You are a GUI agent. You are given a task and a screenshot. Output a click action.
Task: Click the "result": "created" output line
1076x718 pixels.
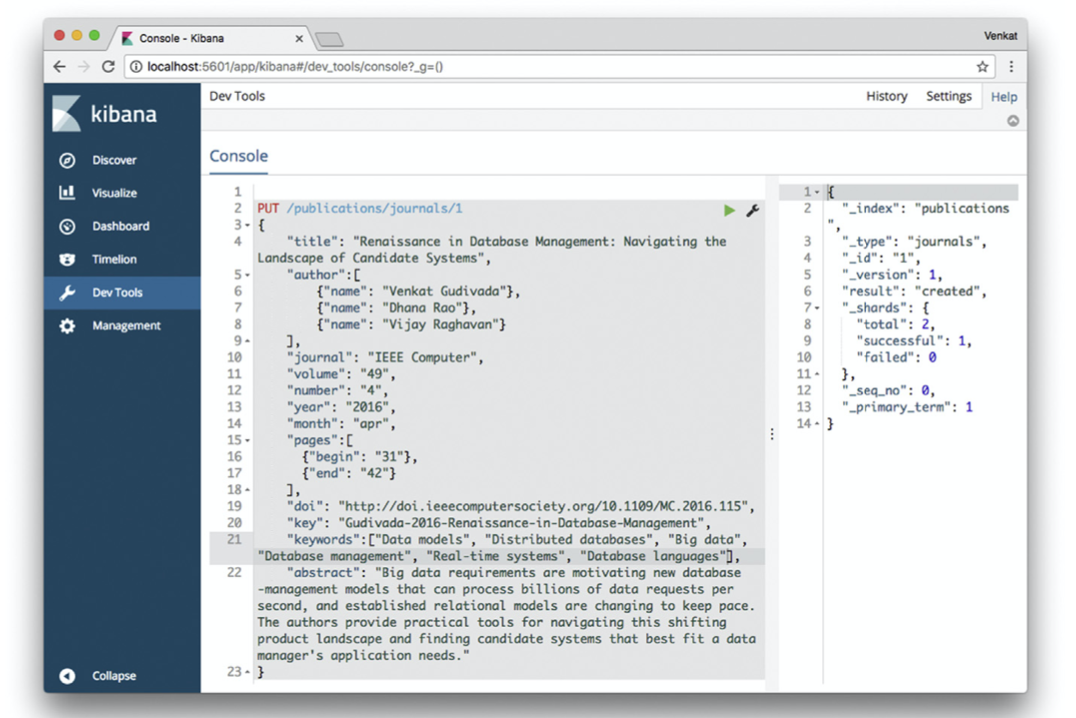pyautogui.click(x=914, y=292)
